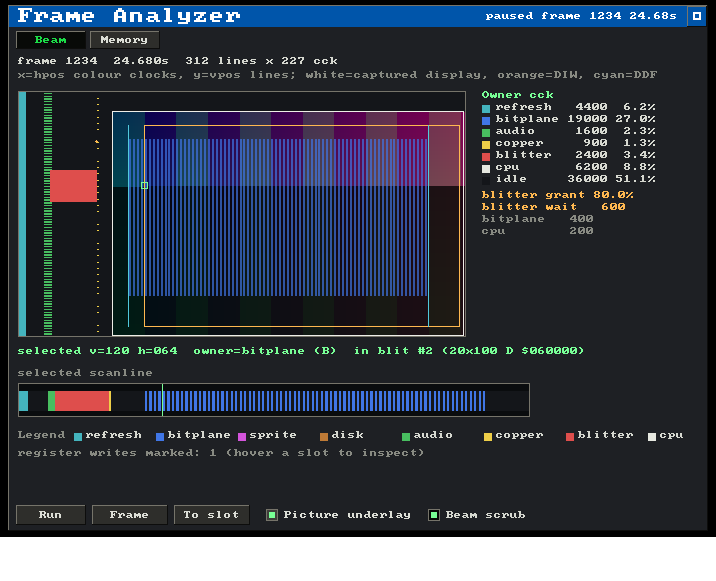This screenshot has height=581, width=716.
Task: Click the idle swatch in Owner table
Action: click(x=486, y=181)
